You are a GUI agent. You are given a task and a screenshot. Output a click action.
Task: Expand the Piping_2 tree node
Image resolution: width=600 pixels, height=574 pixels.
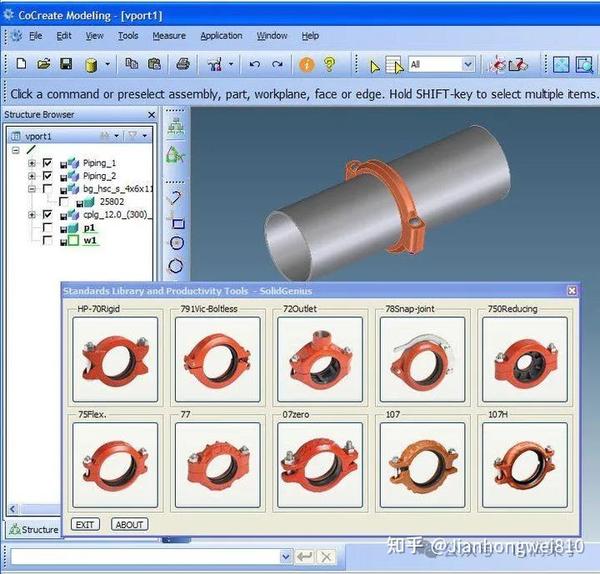point(32,176)
